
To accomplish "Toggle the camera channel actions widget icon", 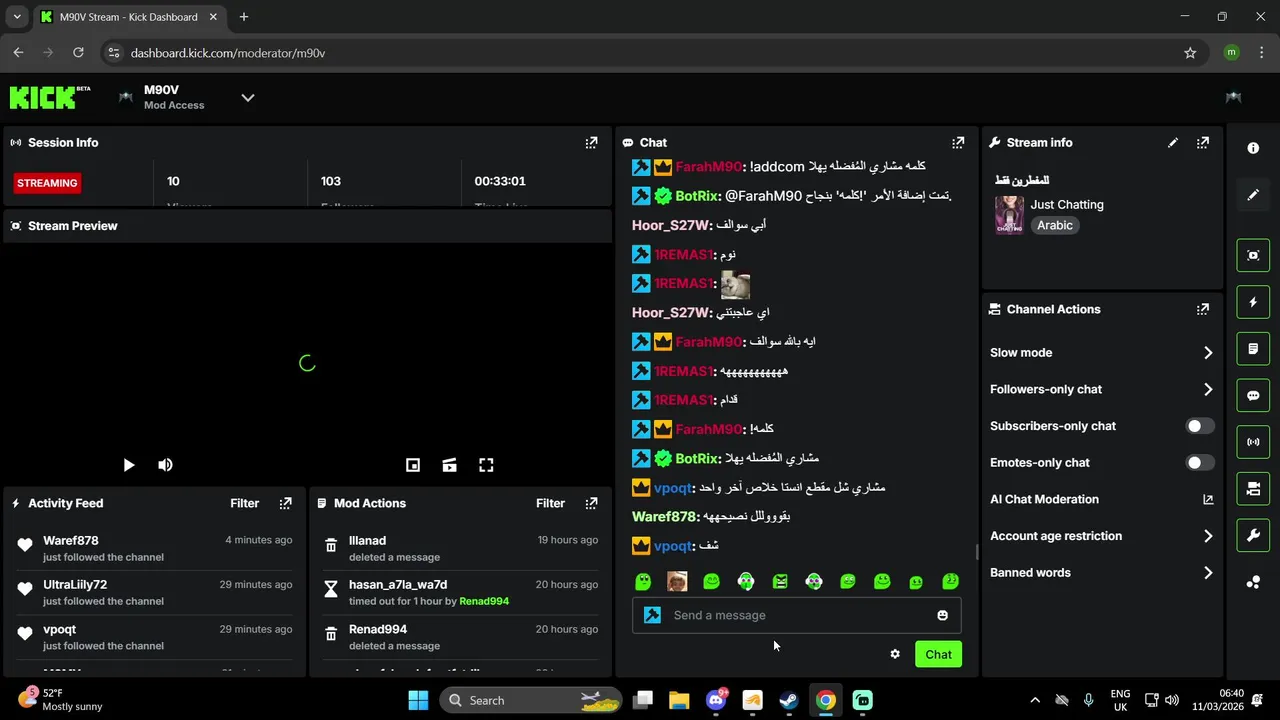I will coord(1253,489).
